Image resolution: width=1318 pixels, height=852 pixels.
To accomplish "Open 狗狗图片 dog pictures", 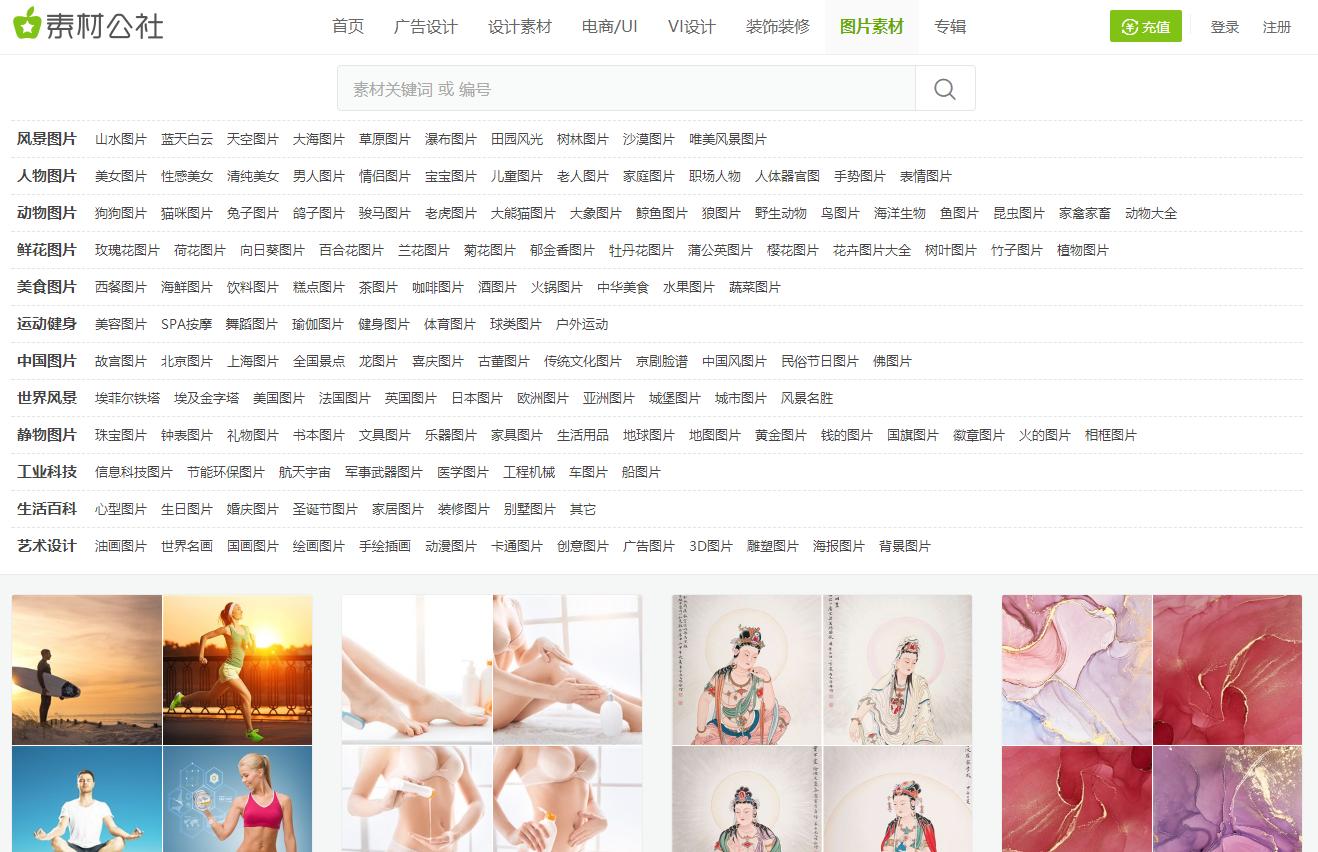I will [119, 213].
